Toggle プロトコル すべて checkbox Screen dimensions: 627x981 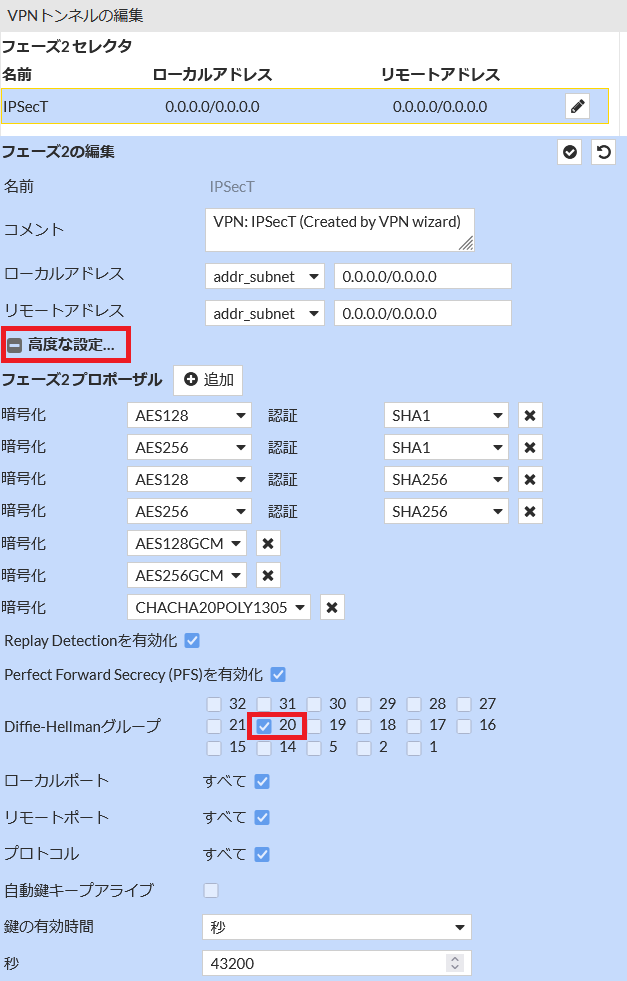tap(262, 854)
